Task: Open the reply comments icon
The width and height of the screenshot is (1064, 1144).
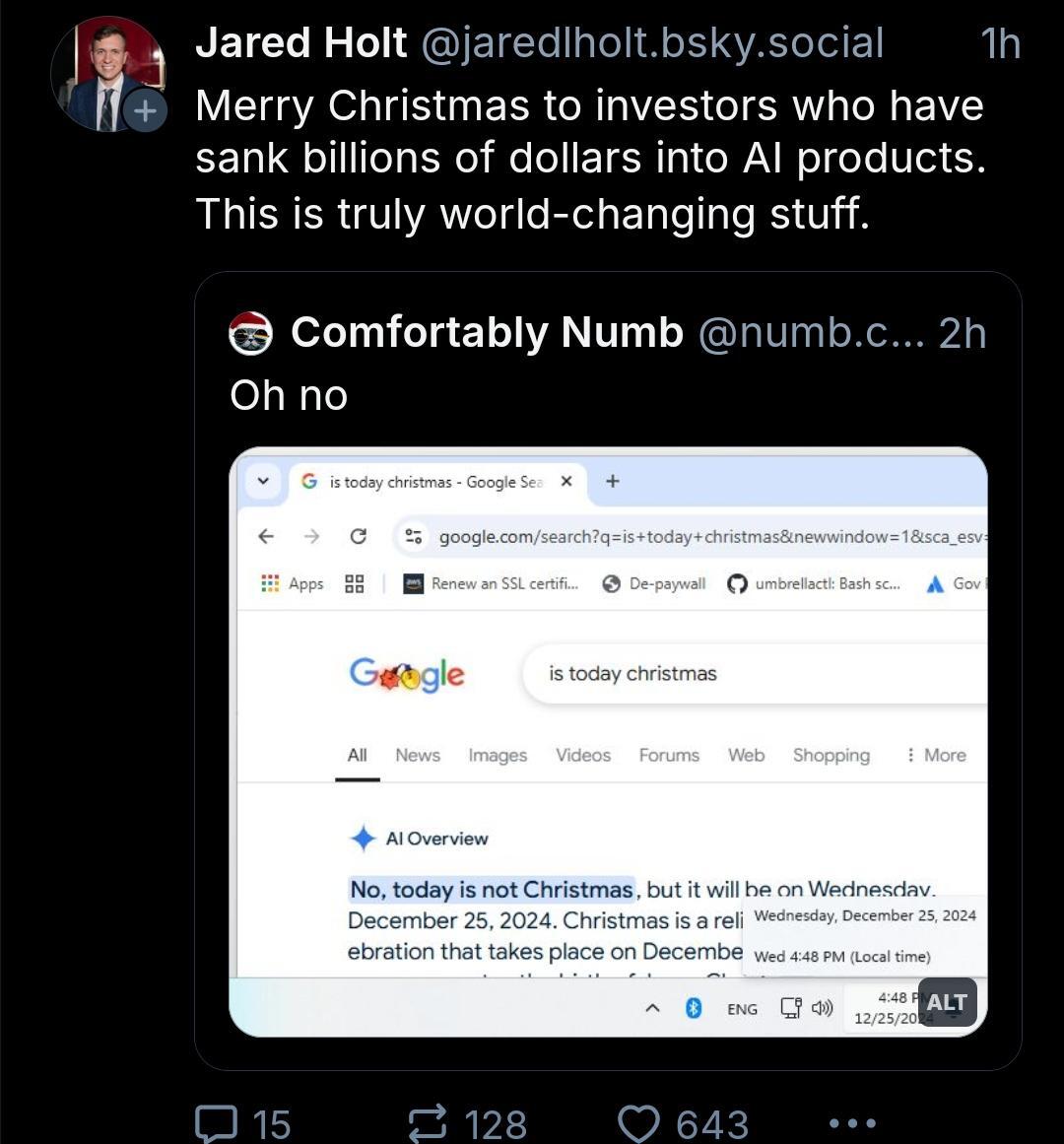Action: tap(216, 1122)
